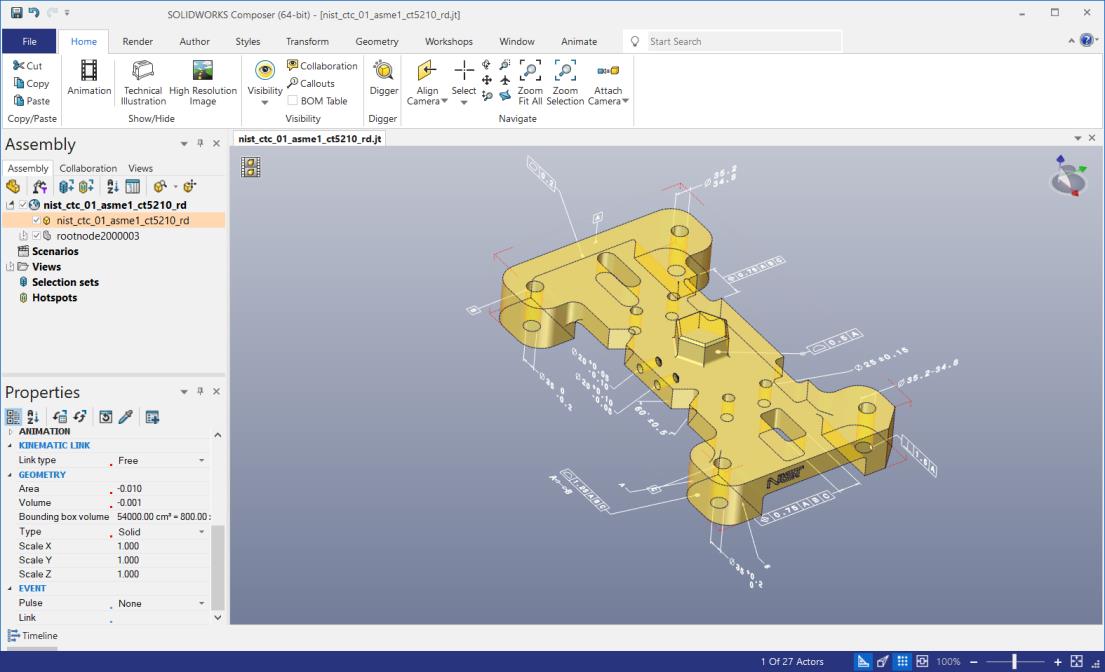Open the Animation mode film icon
This screenshot has width=1105, height=672.
pos(89,70)
